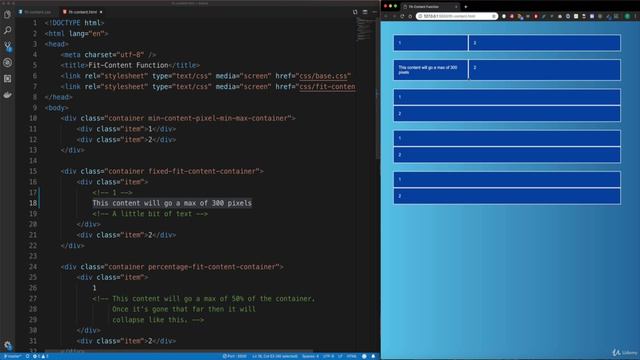Click the Spaces: 4 indentation setting
The width and height of the screenshot is (640, 360).
point(310,356)
